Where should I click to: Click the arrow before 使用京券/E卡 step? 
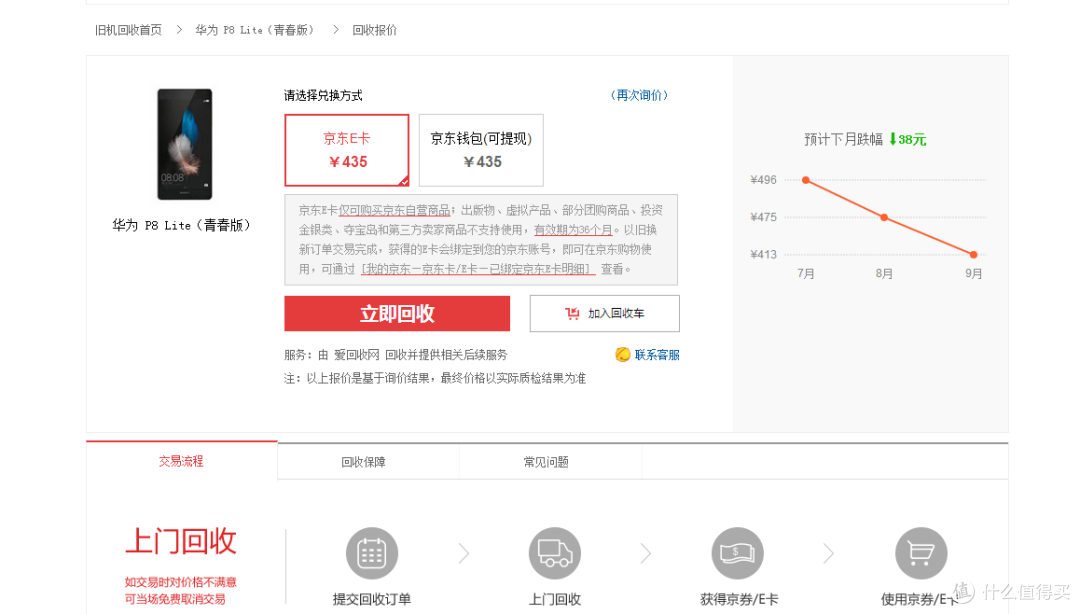click(x=829, y=553)
